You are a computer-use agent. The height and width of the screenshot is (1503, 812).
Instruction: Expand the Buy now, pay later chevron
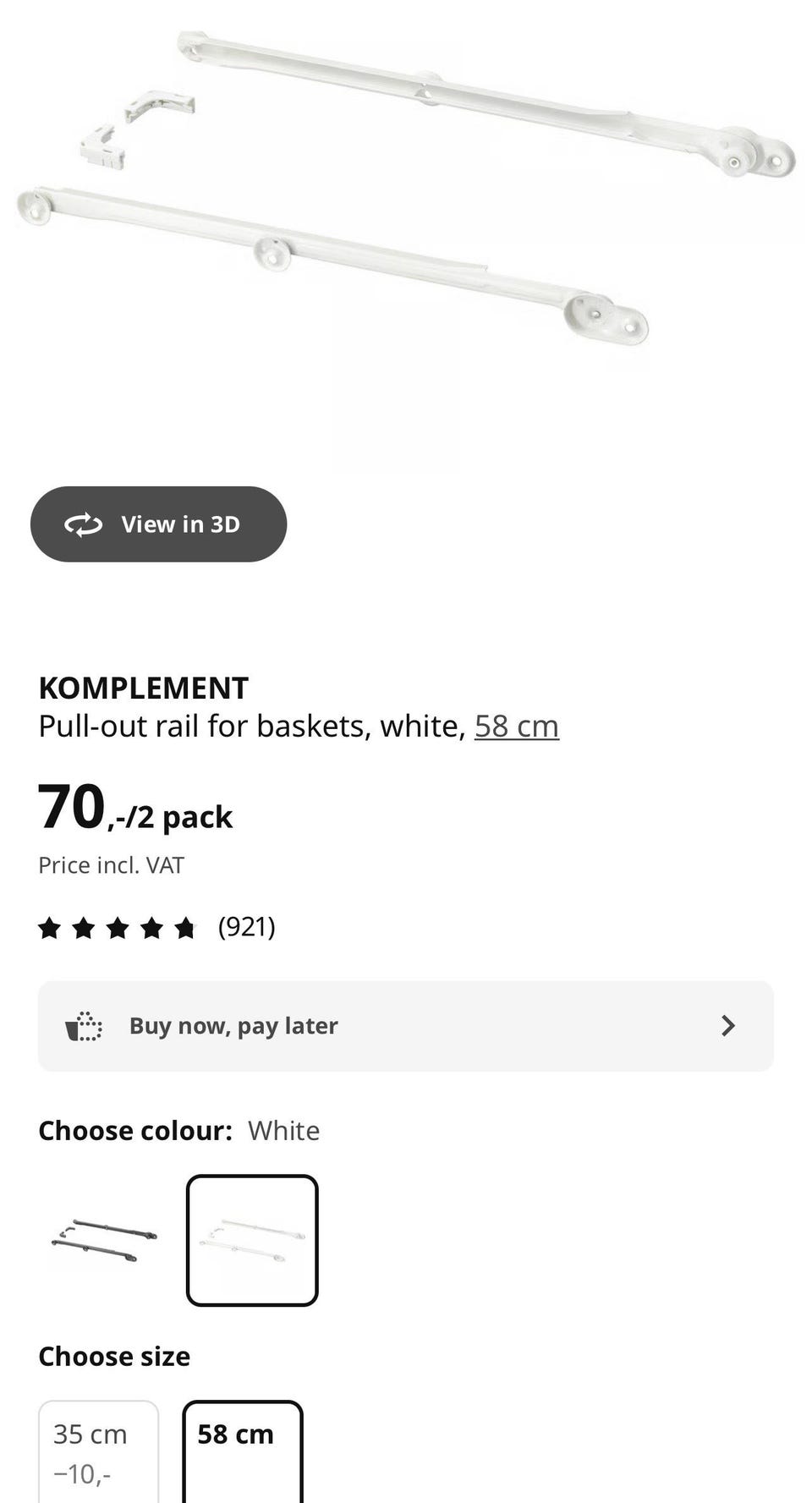coord(727,1026)
